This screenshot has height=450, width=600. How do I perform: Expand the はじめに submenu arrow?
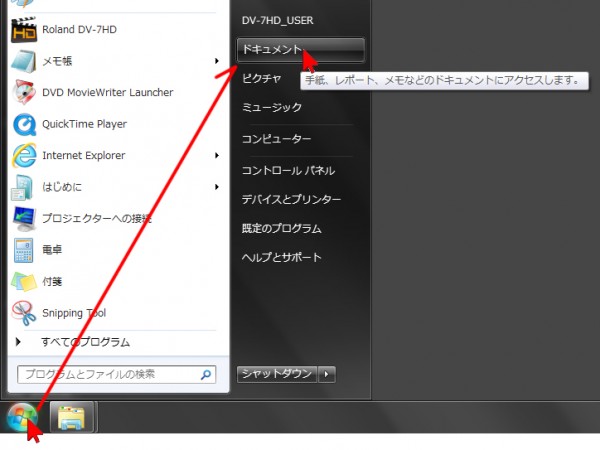(217, 187)
